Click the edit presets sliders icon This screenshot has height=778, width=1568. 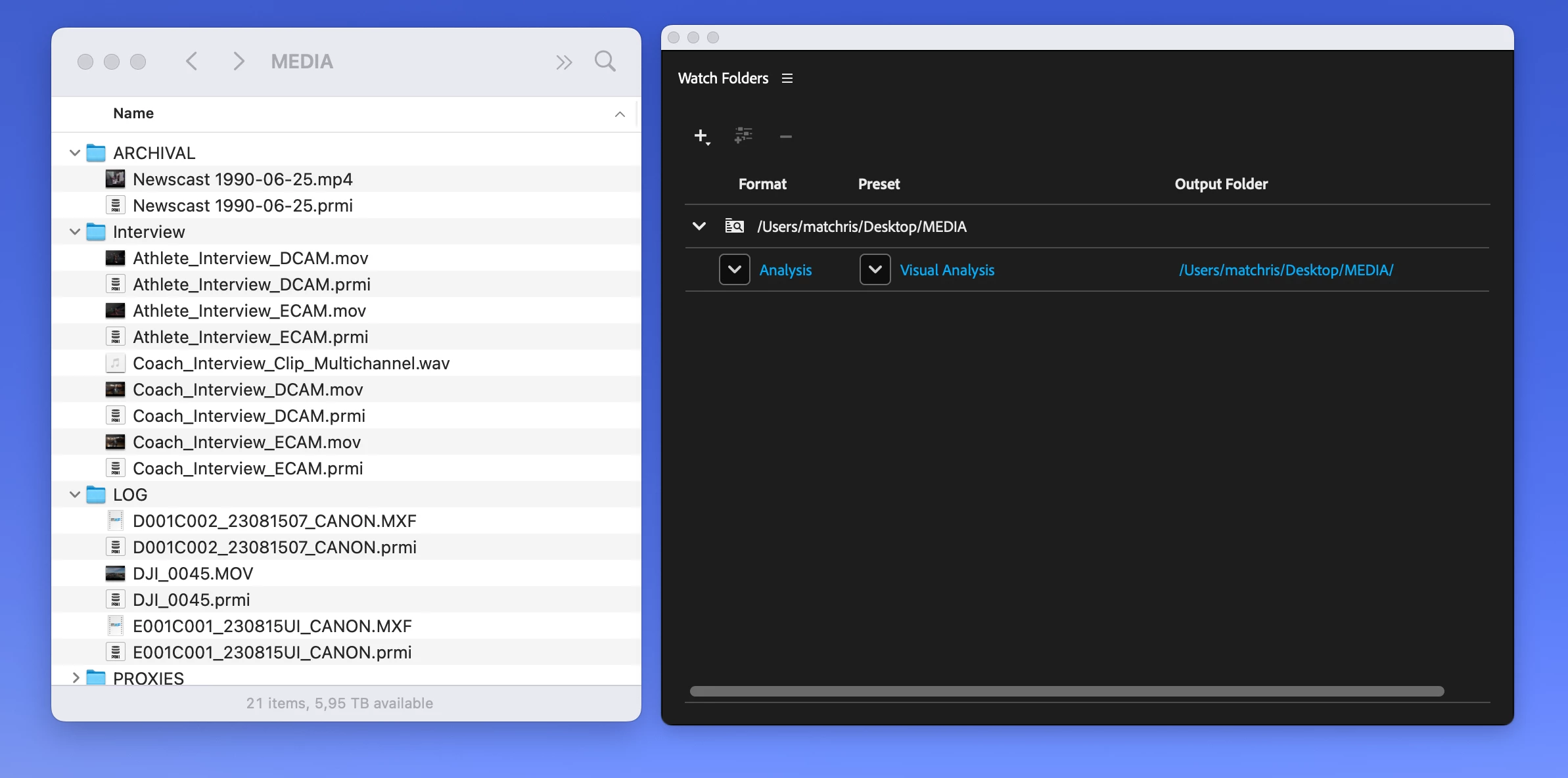tap(743, 136)
